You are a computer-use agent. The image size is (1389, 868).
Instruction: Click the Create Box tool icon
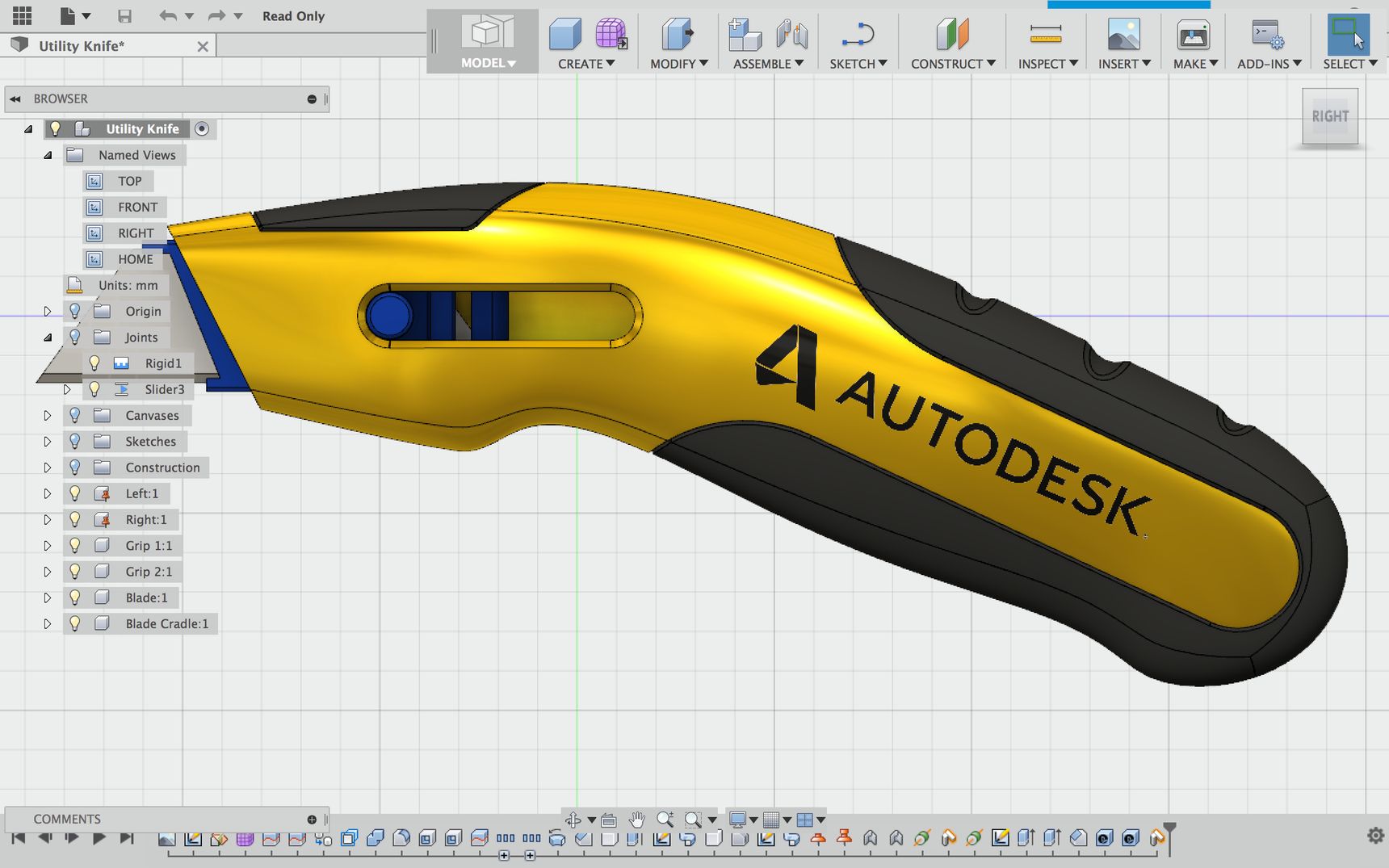coord(564,35)
